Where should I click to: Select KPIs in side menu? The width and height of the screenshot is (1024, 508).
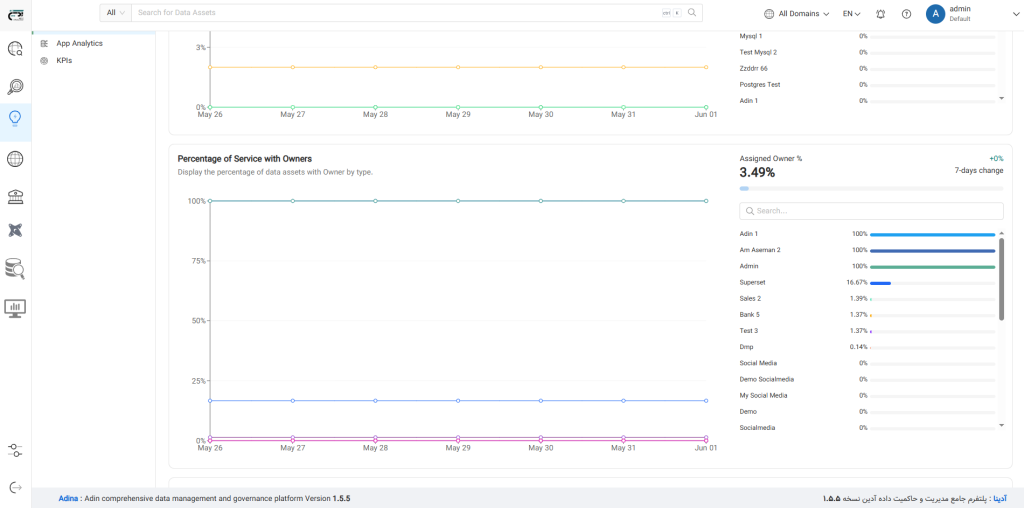[64, 61]
